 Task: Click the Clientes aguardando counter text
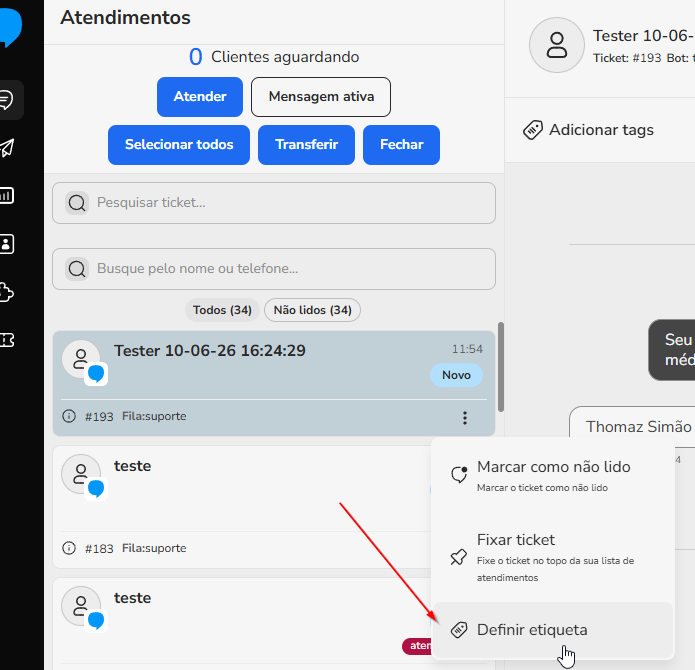tap(285, 57)
